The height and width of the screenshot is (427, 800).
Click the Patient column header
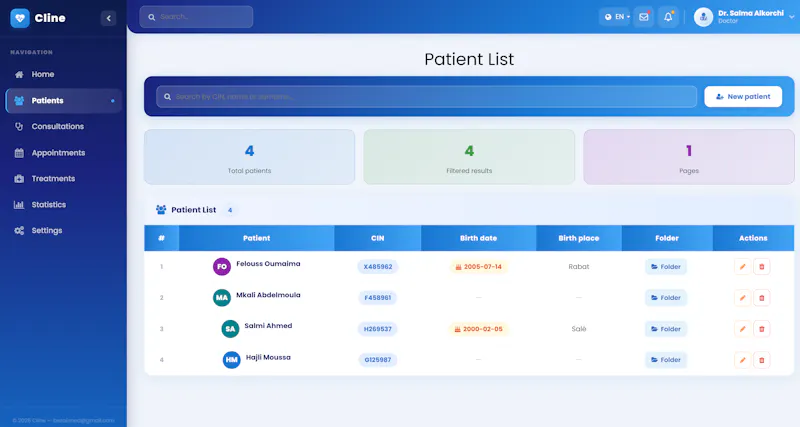click(257, 238)
